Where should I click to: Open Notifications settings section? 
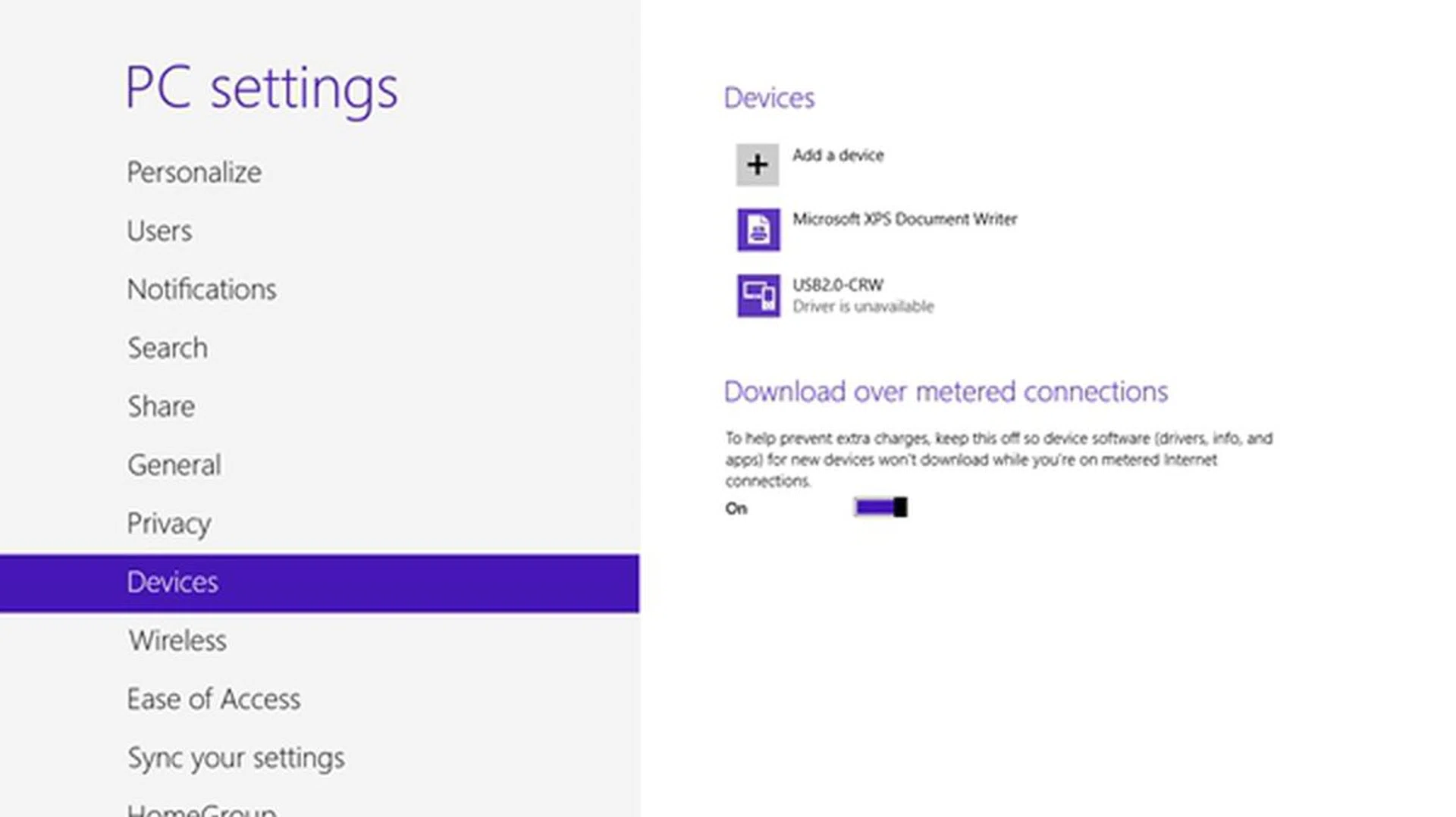202,290
